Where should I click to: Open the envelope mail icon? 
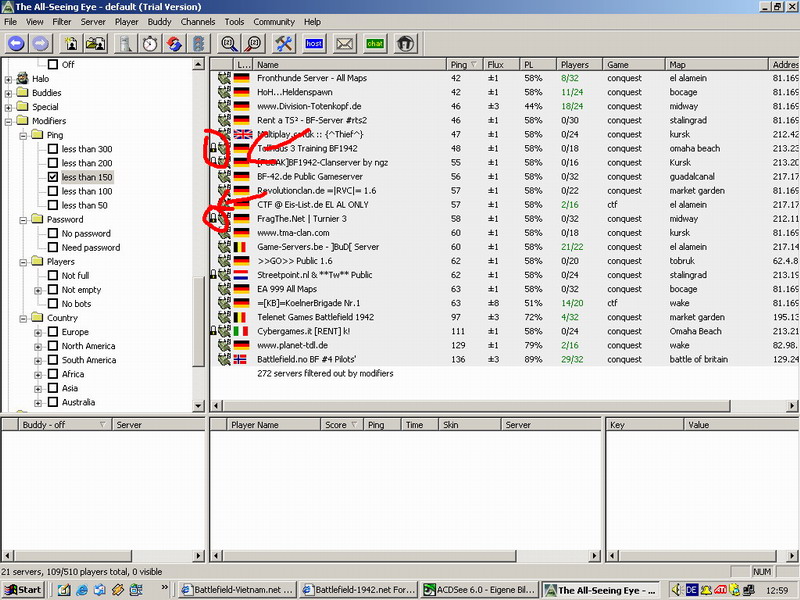click(344, 43)
